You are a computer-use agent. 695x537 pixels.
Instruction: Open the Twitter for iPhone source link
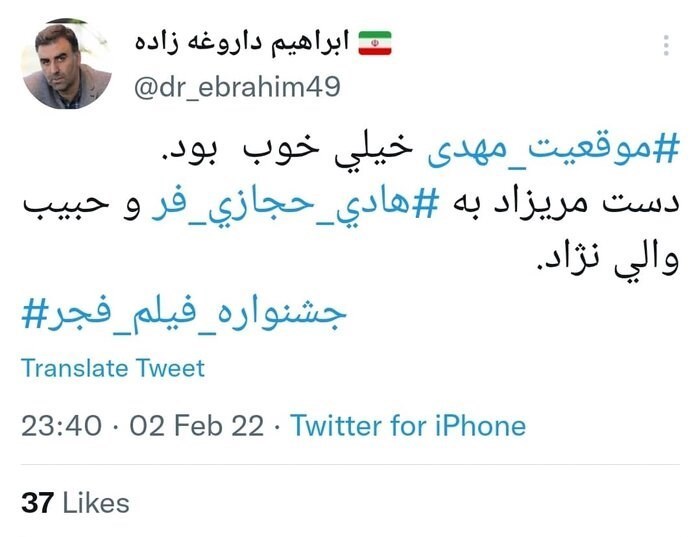(x=408, y=426)
